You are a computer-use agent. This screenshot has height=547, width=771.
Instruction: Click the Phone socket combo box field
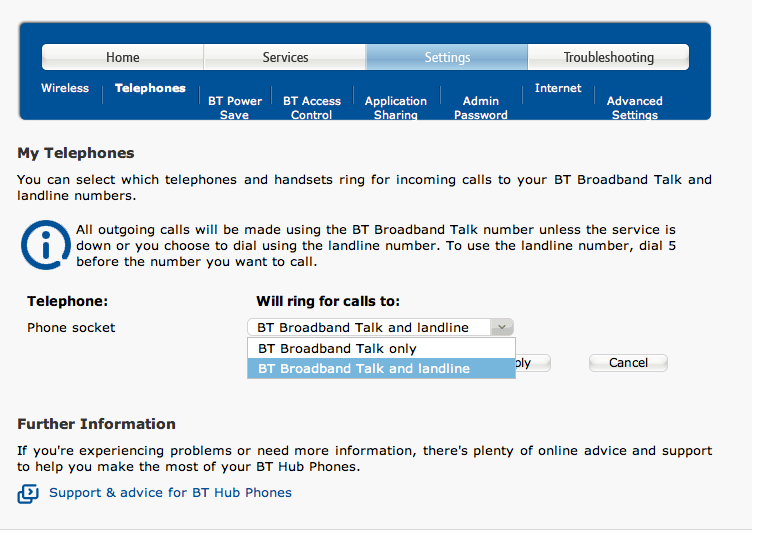[380, 327]
